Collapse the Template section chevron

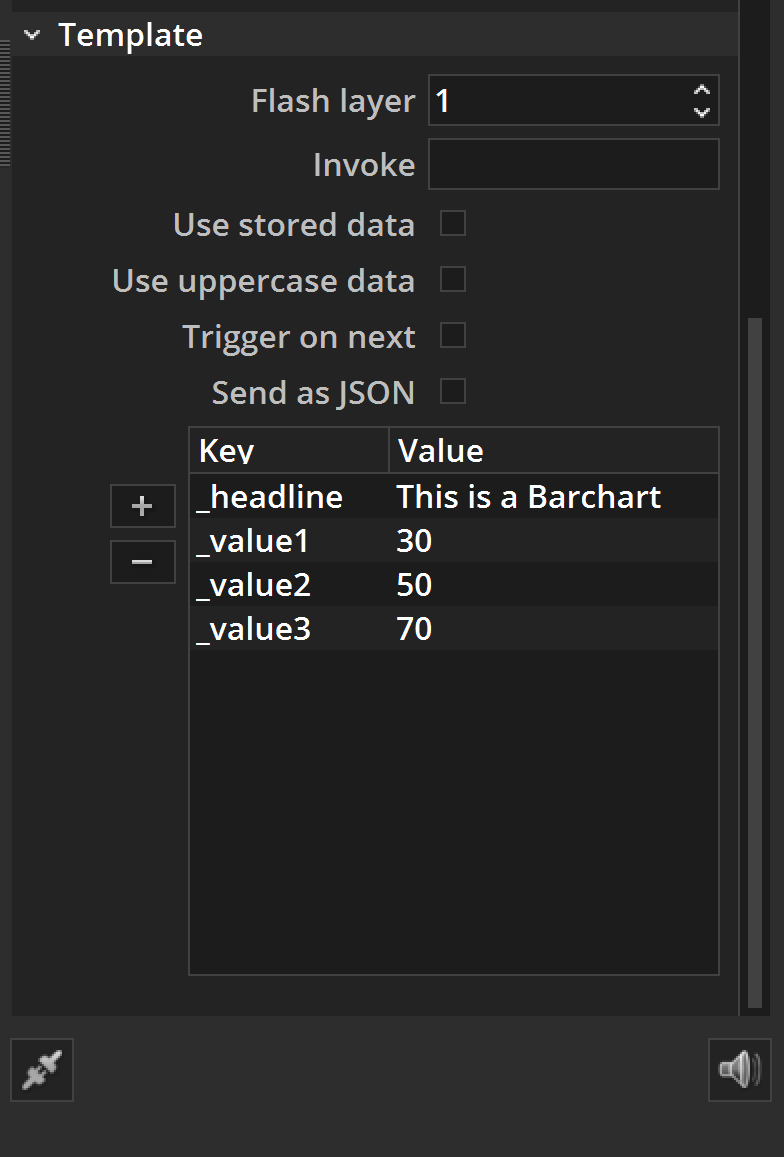(x=32, y=35)
